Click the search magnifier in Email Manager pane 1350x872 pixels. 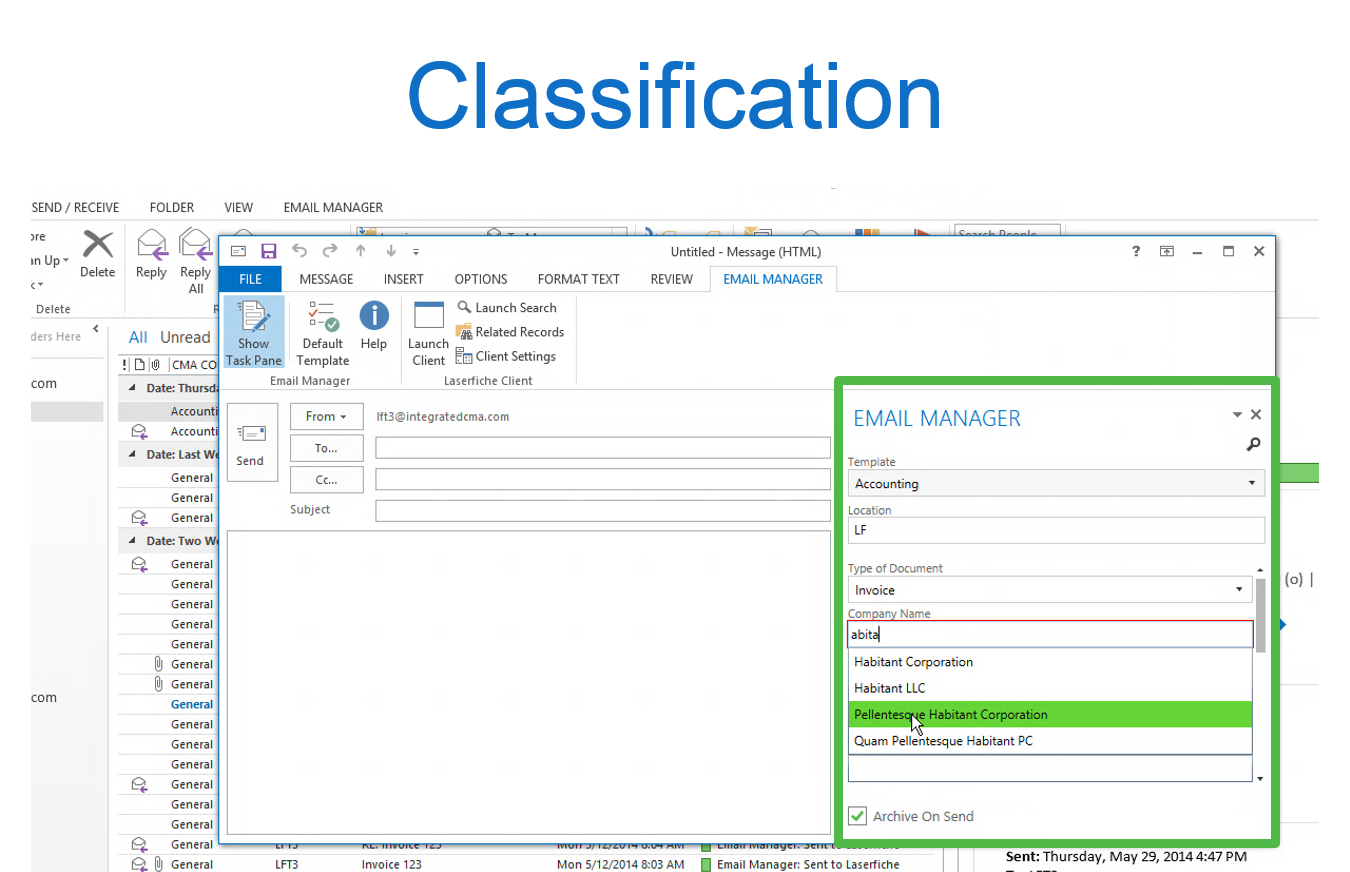(x=1253, y=445)
